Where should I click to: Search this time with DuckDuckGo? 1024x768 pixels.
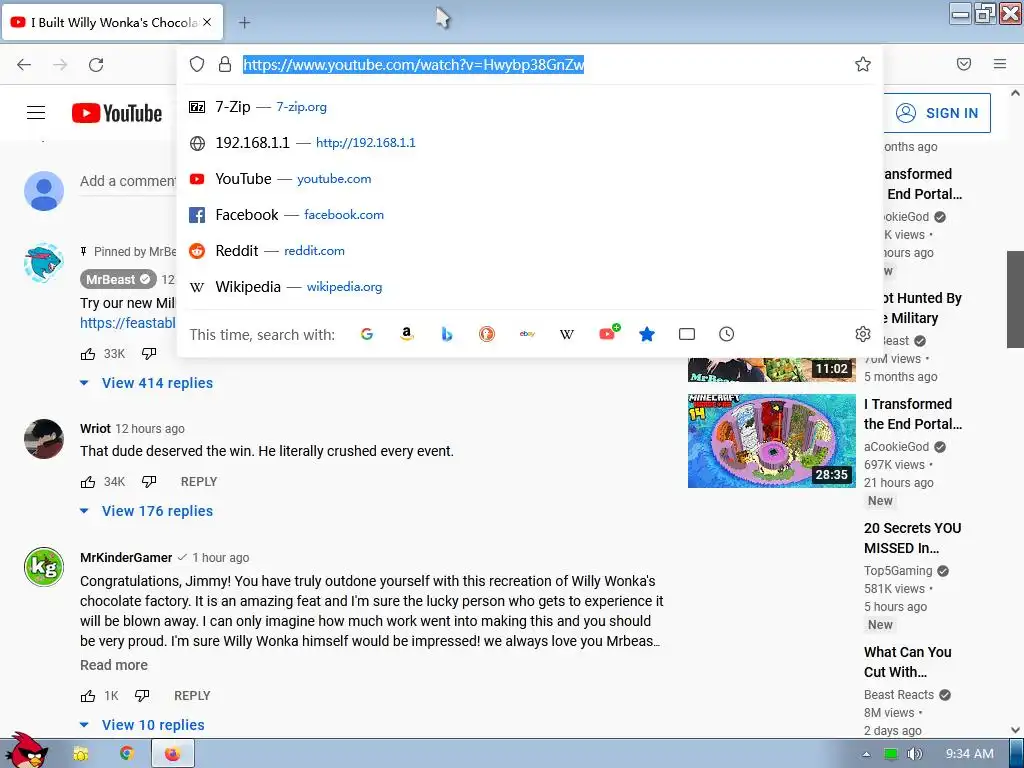[x=487, y=334]
